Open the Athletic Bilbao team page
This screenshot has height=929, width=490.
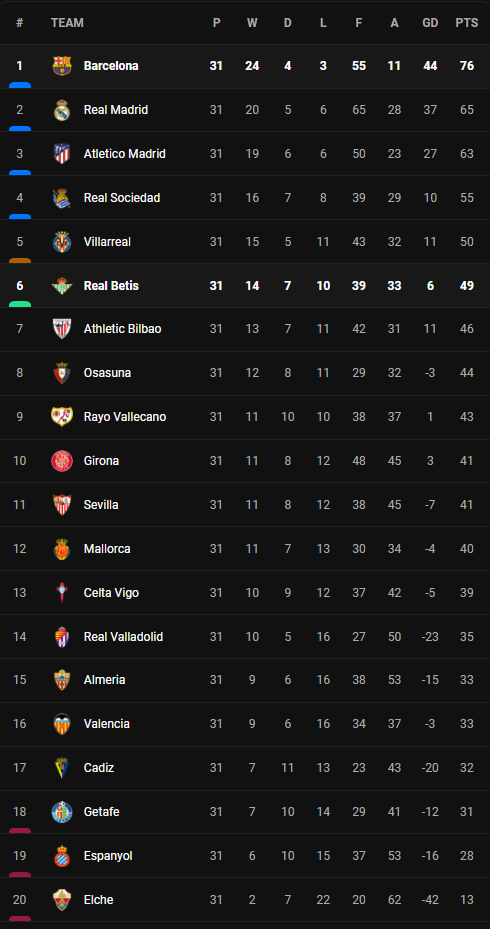[x=123, y=329]
